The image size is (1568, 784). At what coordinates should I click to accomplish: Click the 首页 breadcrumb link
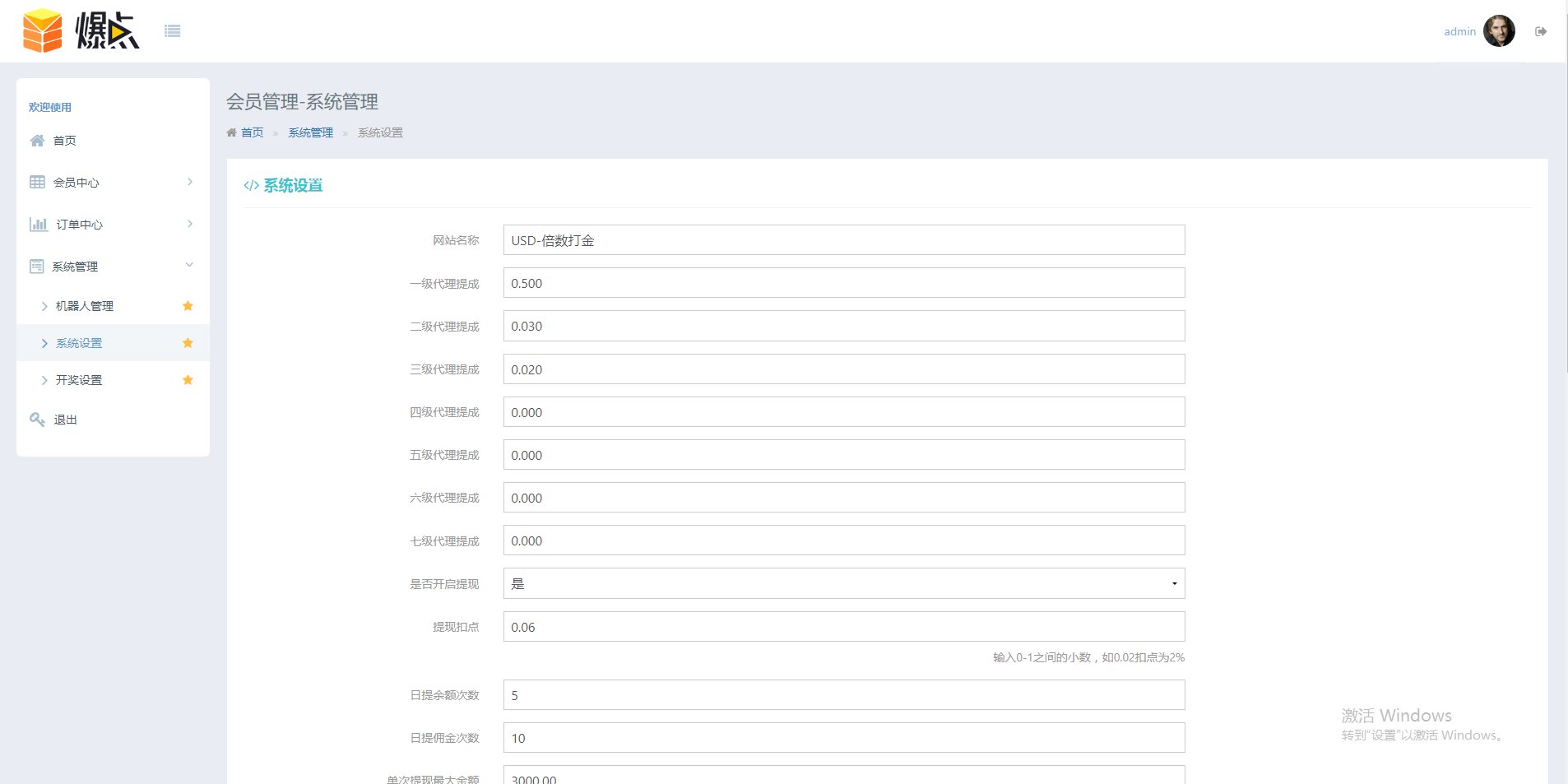[252, 132]
